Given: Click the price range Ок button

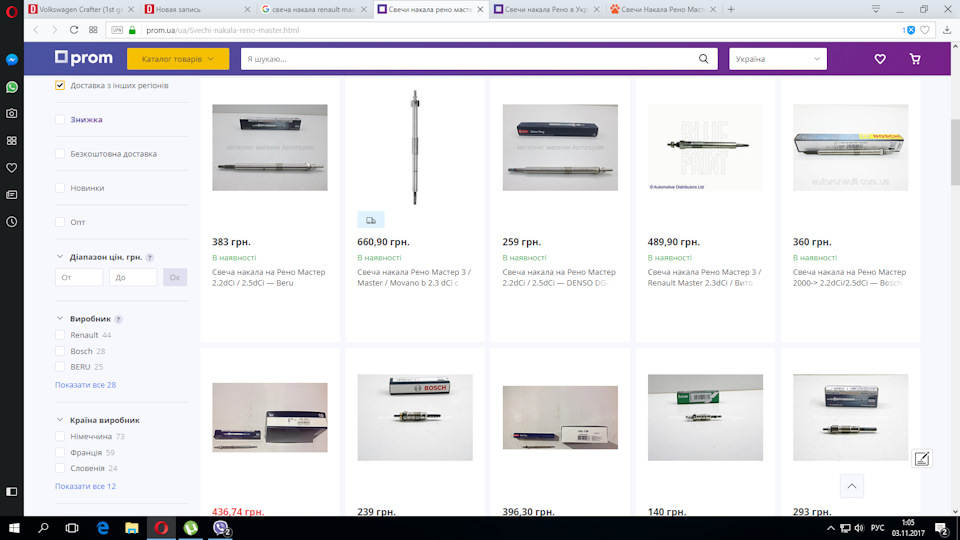Looking at the screenshot, I should pos(174,277).
